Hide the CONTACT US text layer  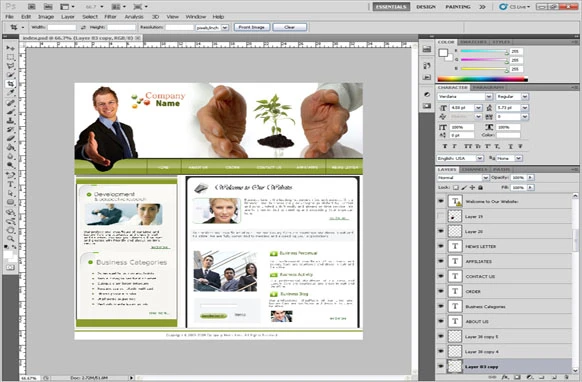tap(441, 276)
